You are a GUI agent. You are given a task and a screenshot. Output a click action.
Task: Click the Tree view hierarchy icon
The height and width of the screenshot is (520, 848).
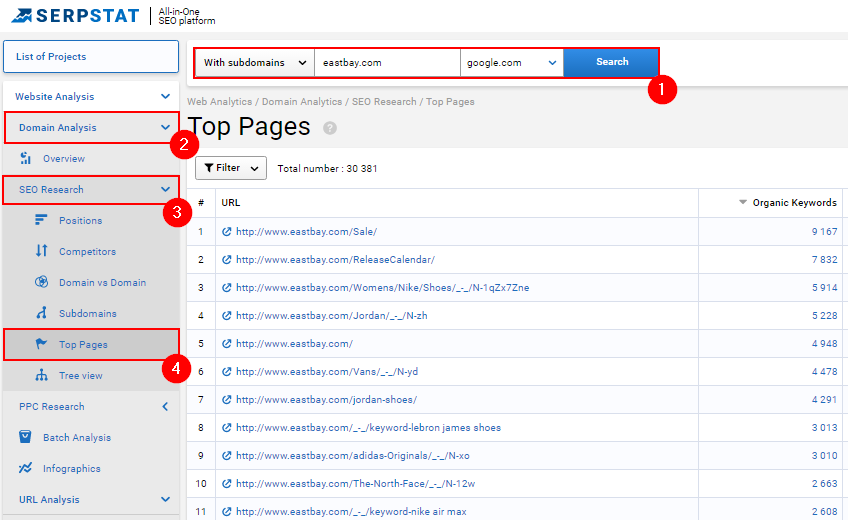42,375
